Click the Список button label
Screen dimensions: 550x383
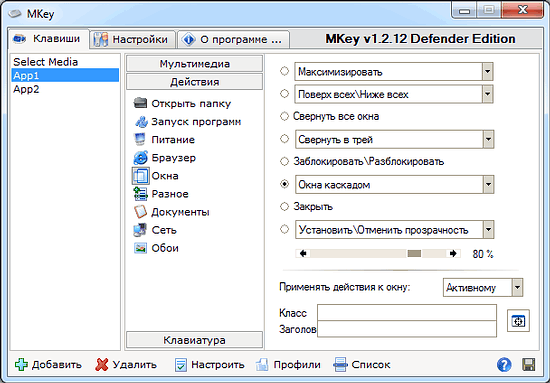pyautogui.click(x=371, y=365)
